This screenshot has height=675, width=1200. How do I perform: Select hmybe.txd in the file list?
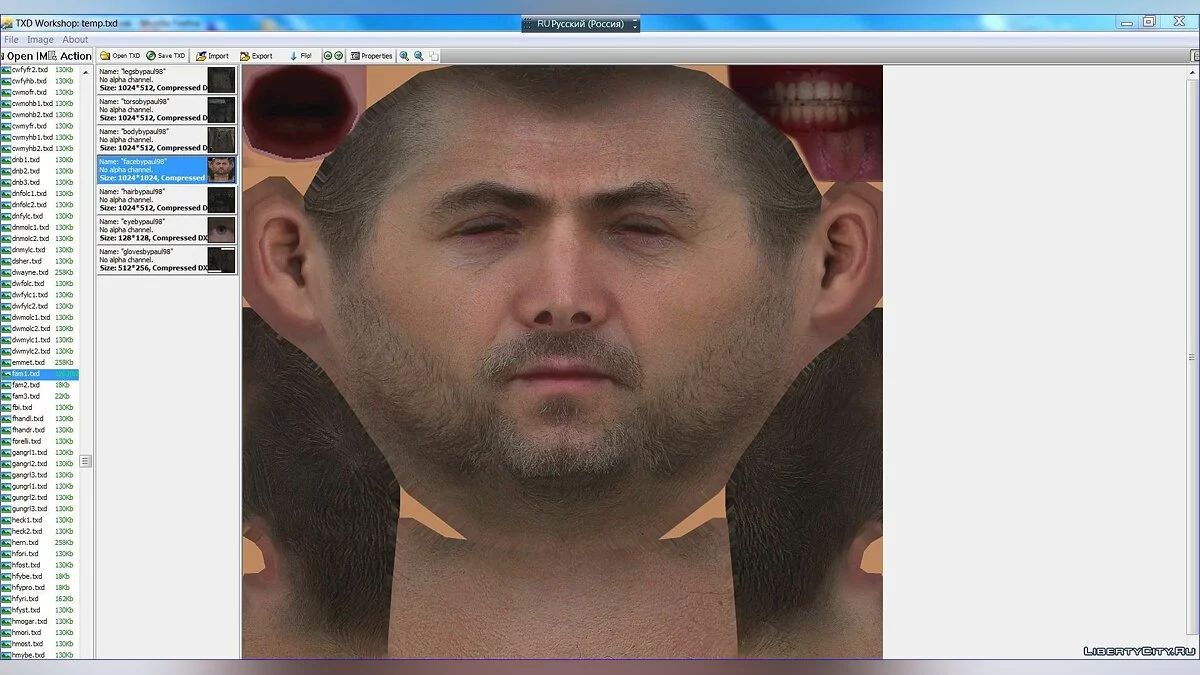pyautogui.click(x=40, y=655)
